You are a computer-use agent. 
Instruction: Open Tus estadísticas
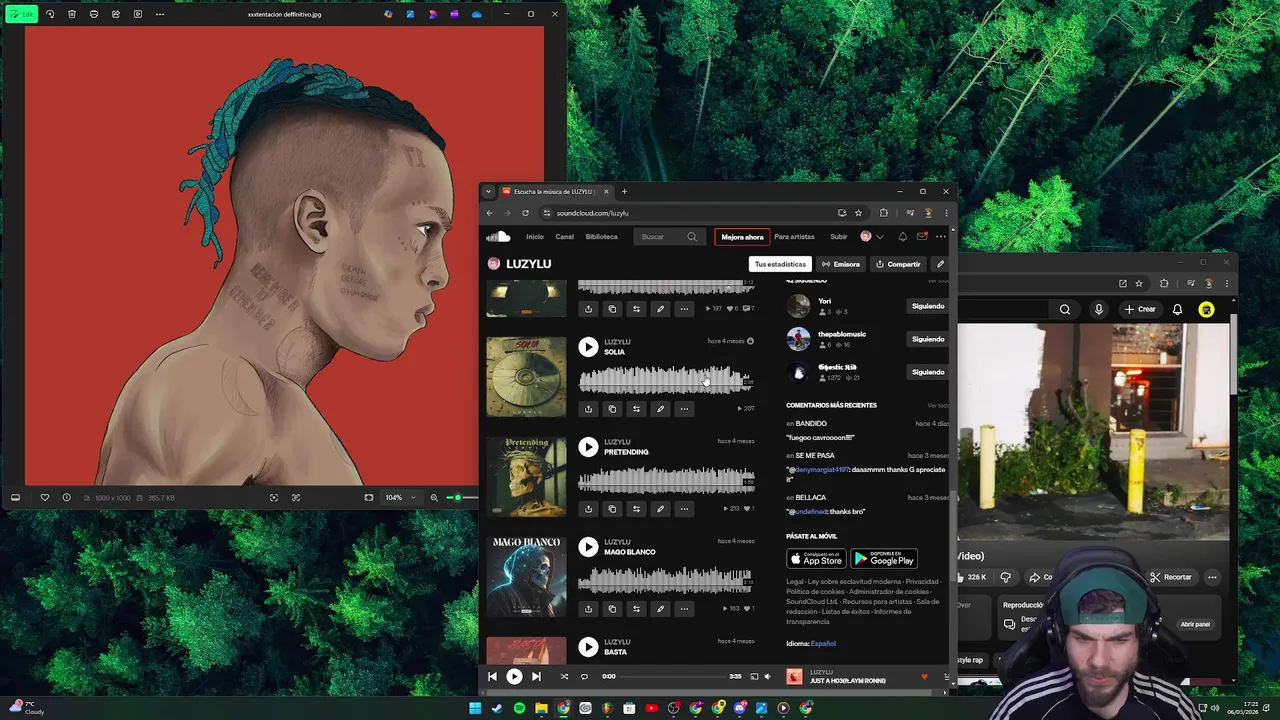tap(780, 264)
